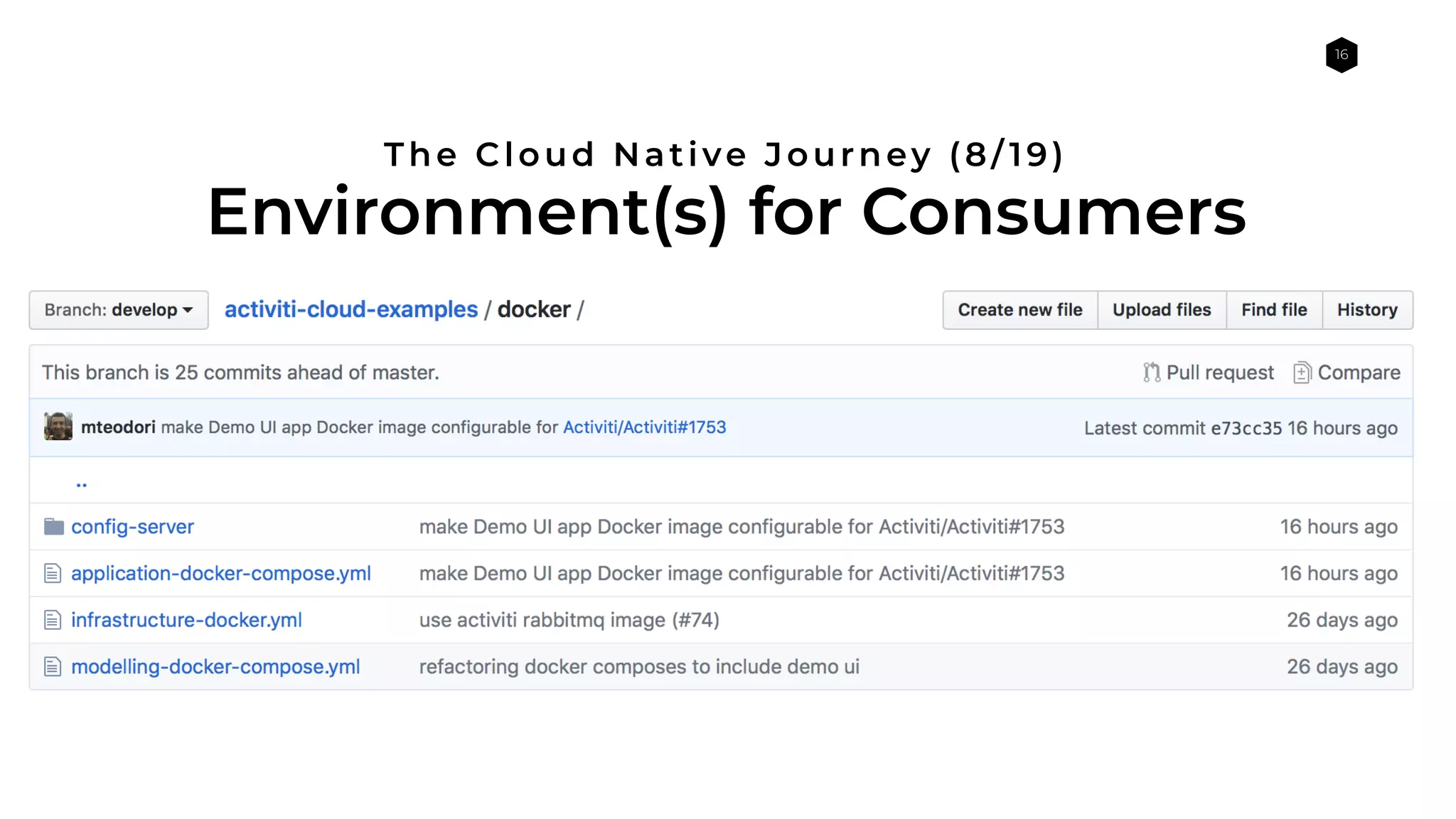Image resolution: width=1456 pixels, height=819 pixels.
Task: Open the Compare link text
Action: 1359,373
